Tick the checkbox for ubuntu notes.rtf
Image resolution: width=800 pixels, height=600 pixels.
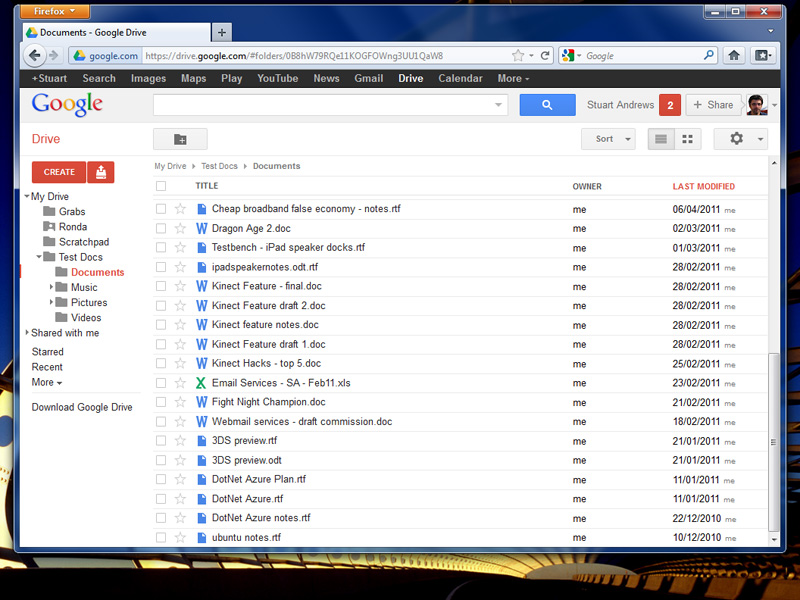pos(161,537)
